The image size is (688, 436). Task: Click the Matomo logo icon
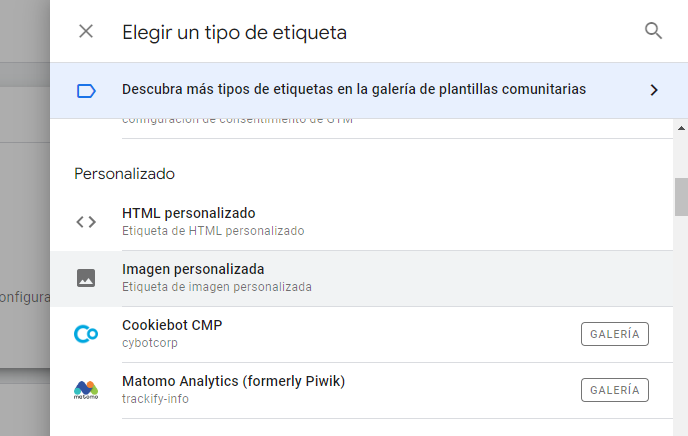[86, 390]
